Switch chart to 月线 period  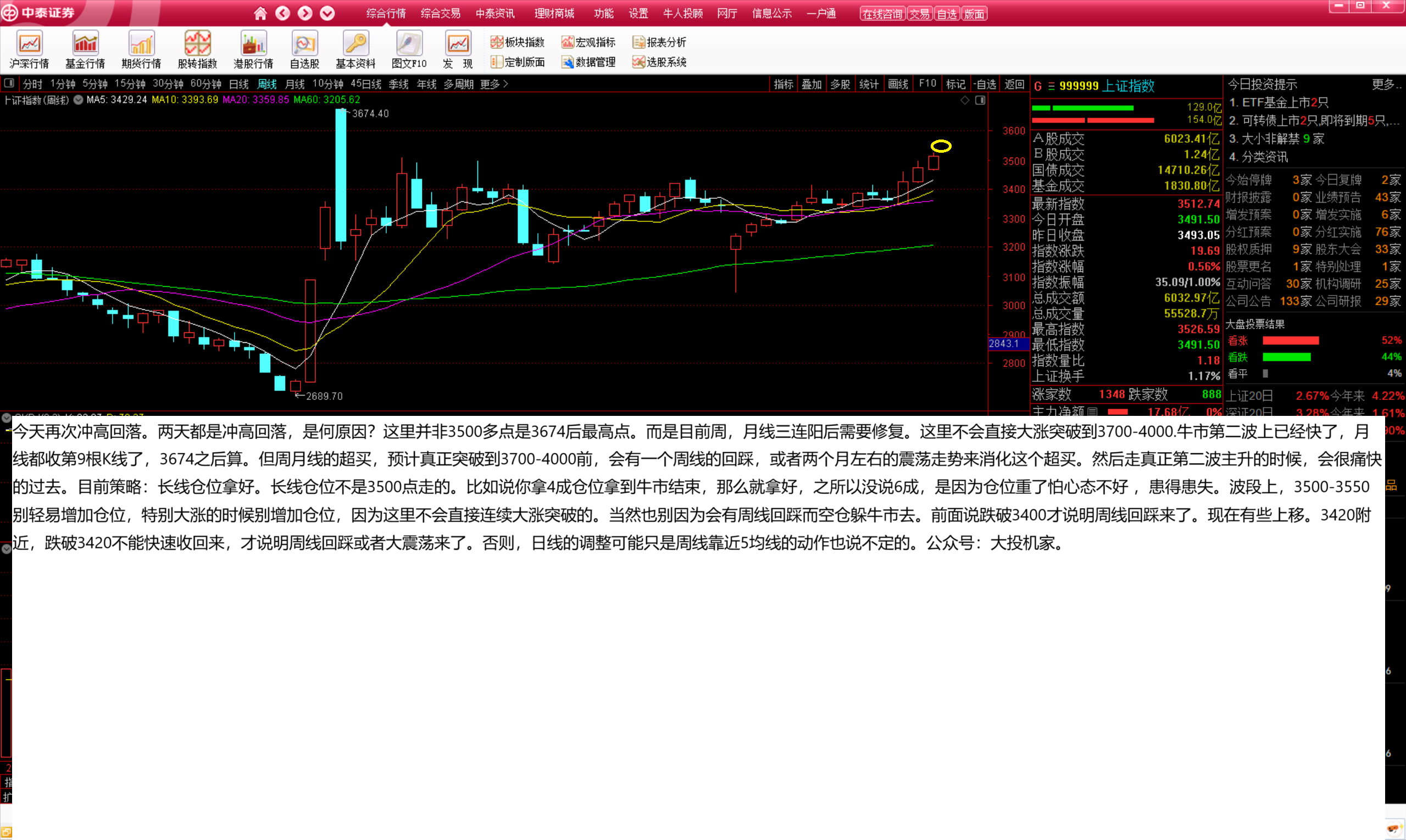tap(295, 84)
